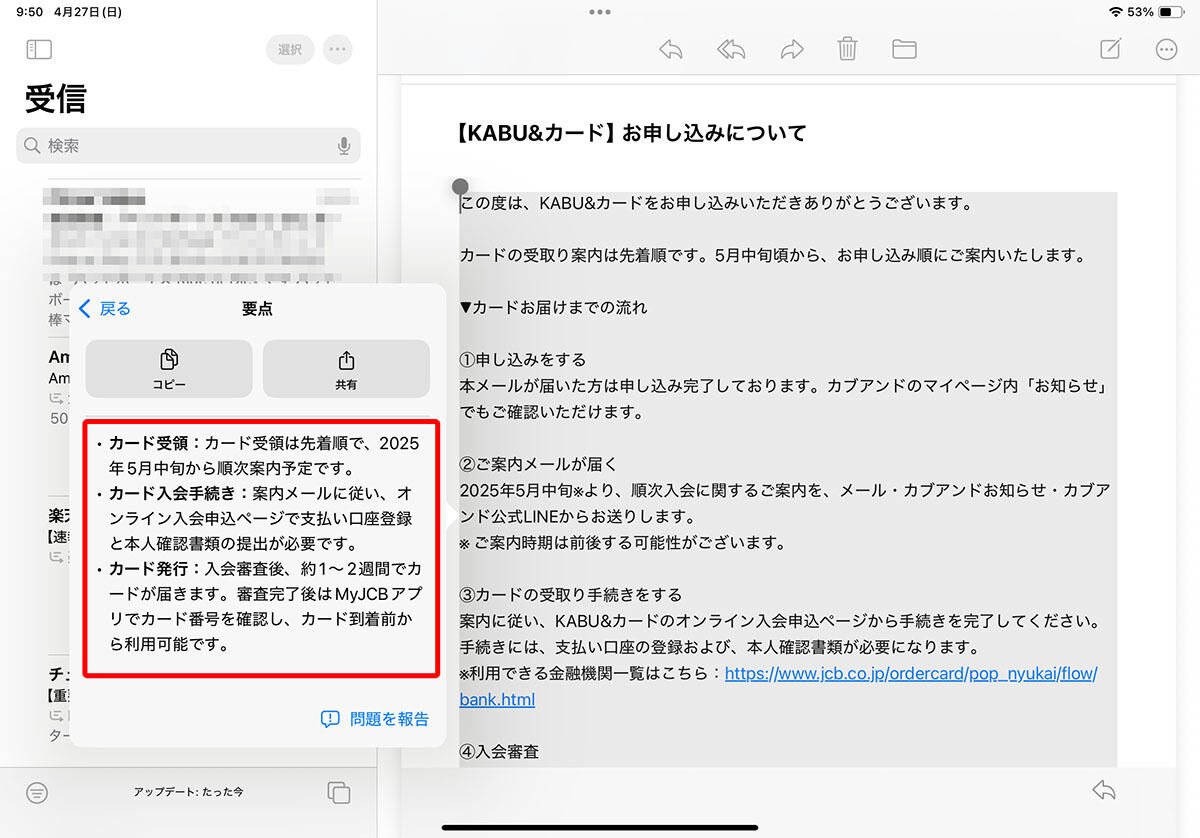Viewport: 1200px width, 838px height.
Task: Delete the email with the trash icon
Action: (847, 49)
